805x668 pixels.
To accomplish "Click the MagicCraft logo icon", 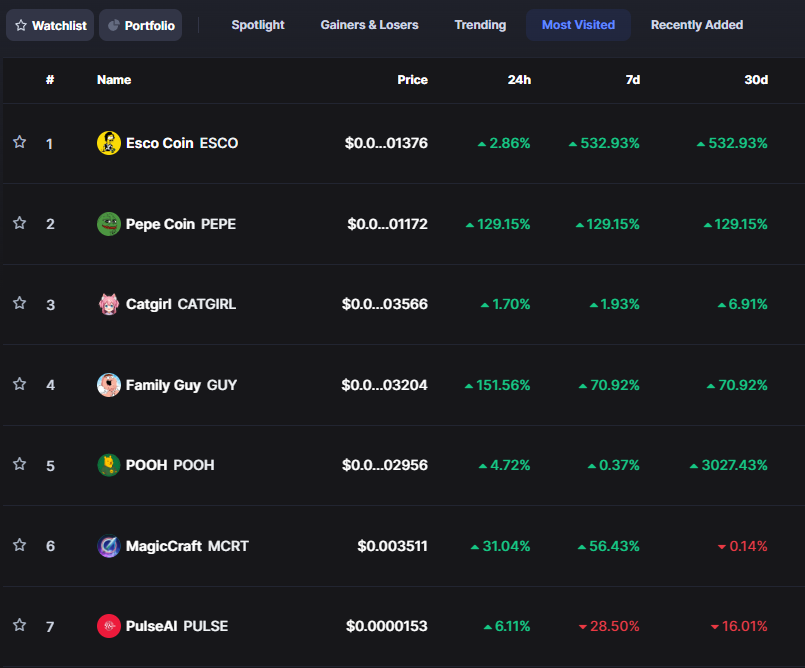I will coord(109,546).
